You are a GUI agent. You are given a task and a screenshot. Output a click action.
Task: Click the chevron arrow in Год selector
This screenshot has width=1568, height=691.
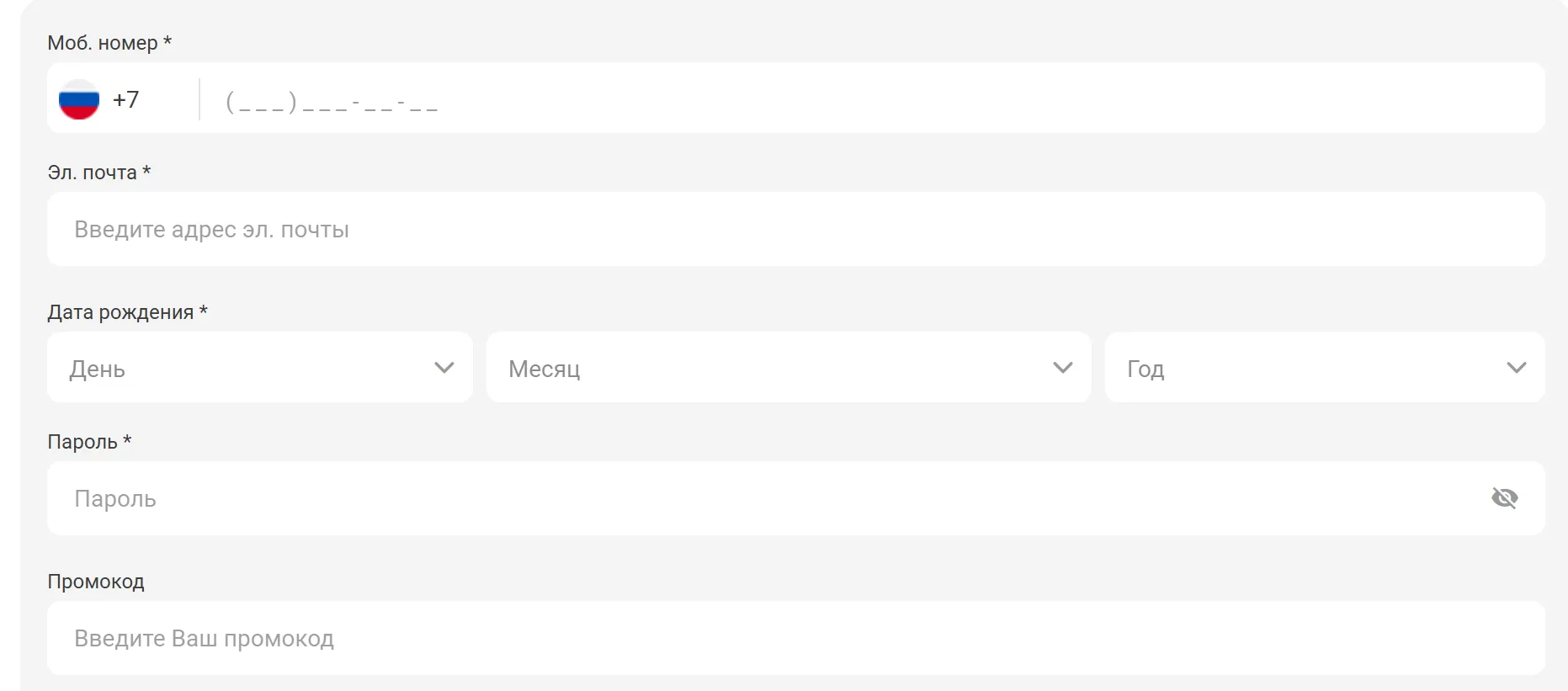[x=1516, y=368]
